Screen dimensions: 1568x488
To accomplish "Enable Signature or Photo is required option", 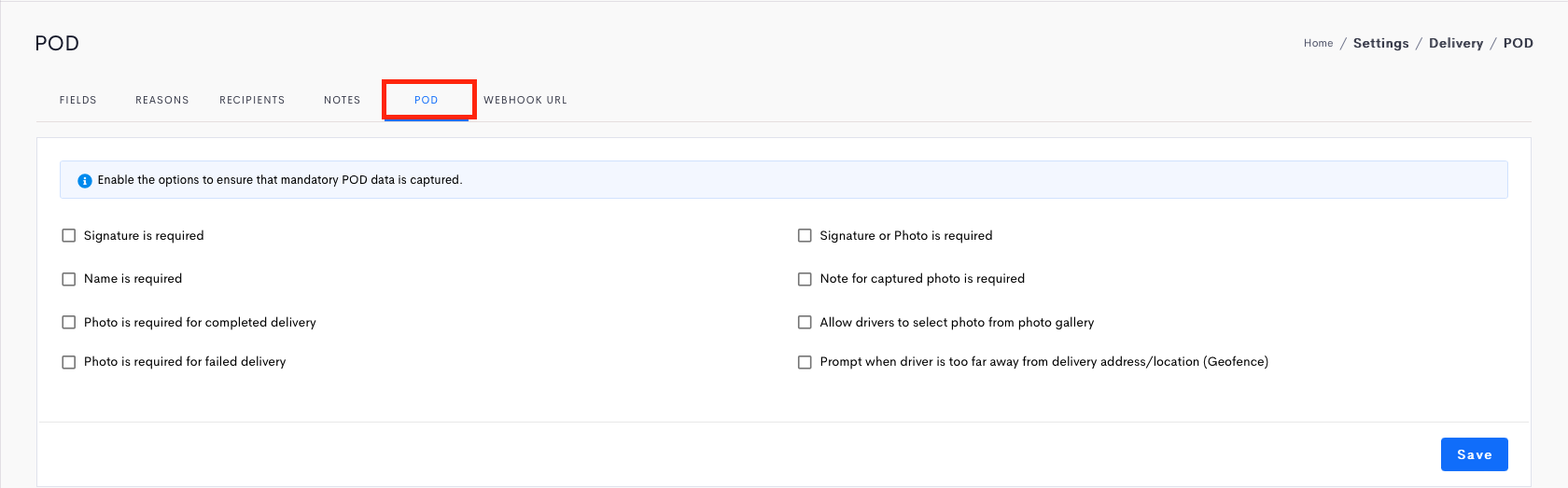I will point(805,236).
